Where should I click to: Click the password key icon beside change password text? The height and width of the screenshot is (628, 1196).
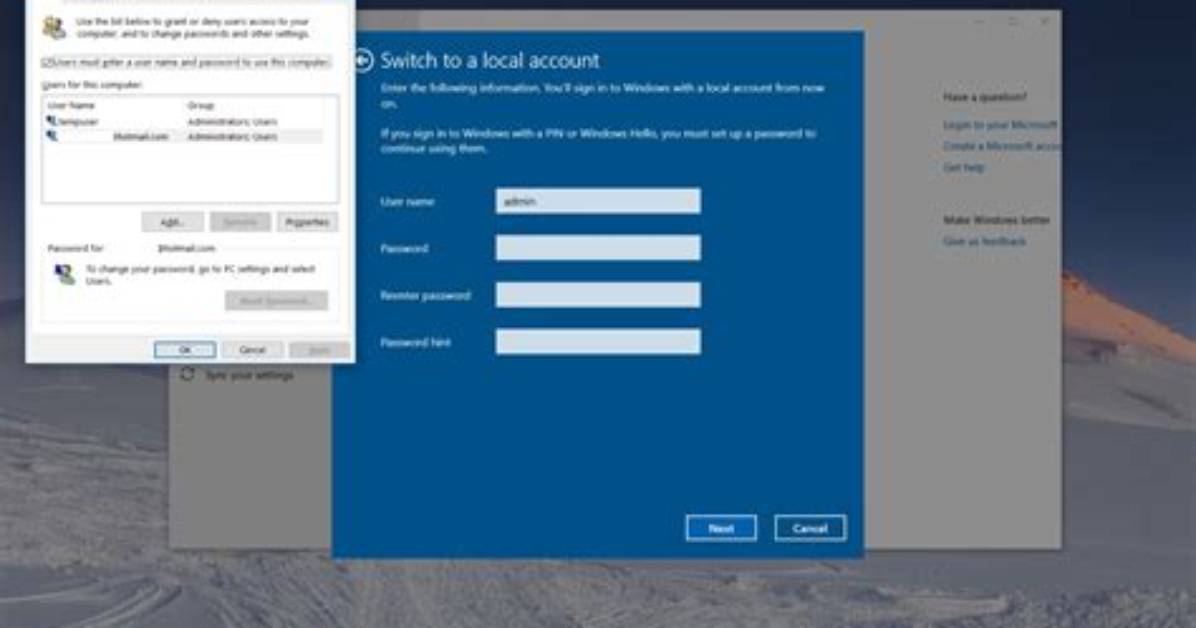(x=65, y=274)
